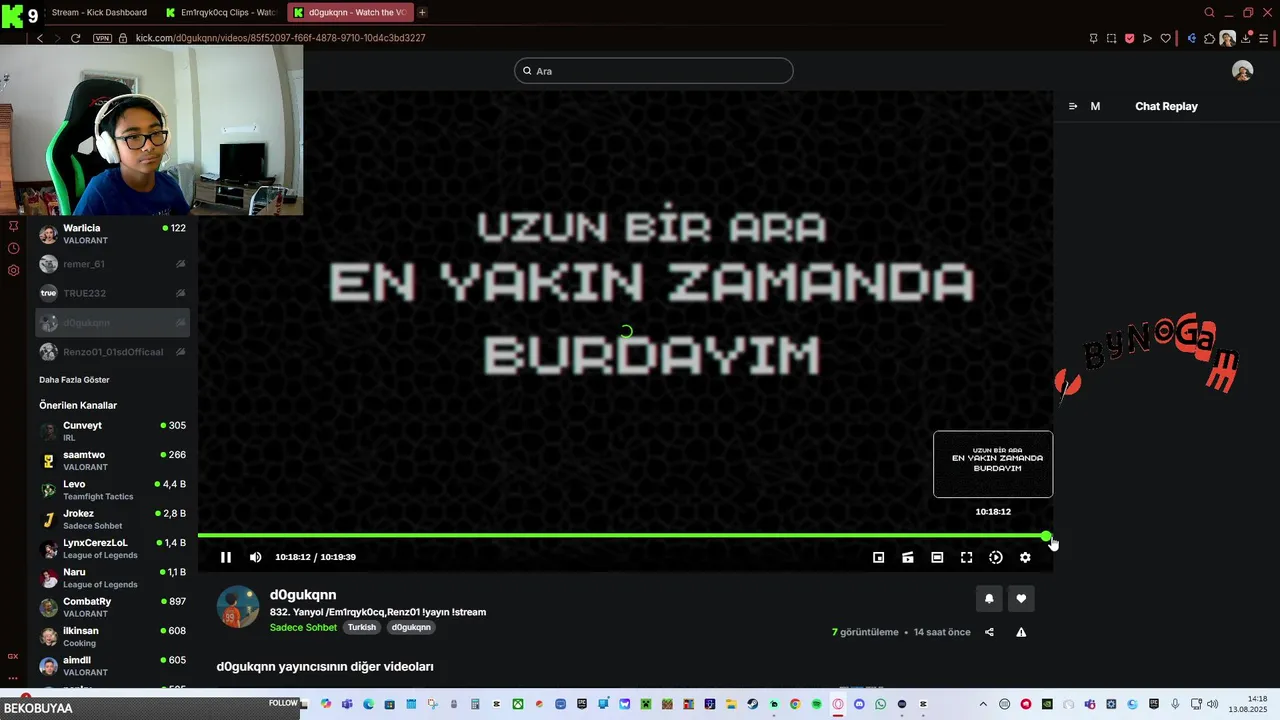This screenshot has width=1280, height=720.
Task: Open Opera bookmarks heart icon
Action: [1165, 38]
